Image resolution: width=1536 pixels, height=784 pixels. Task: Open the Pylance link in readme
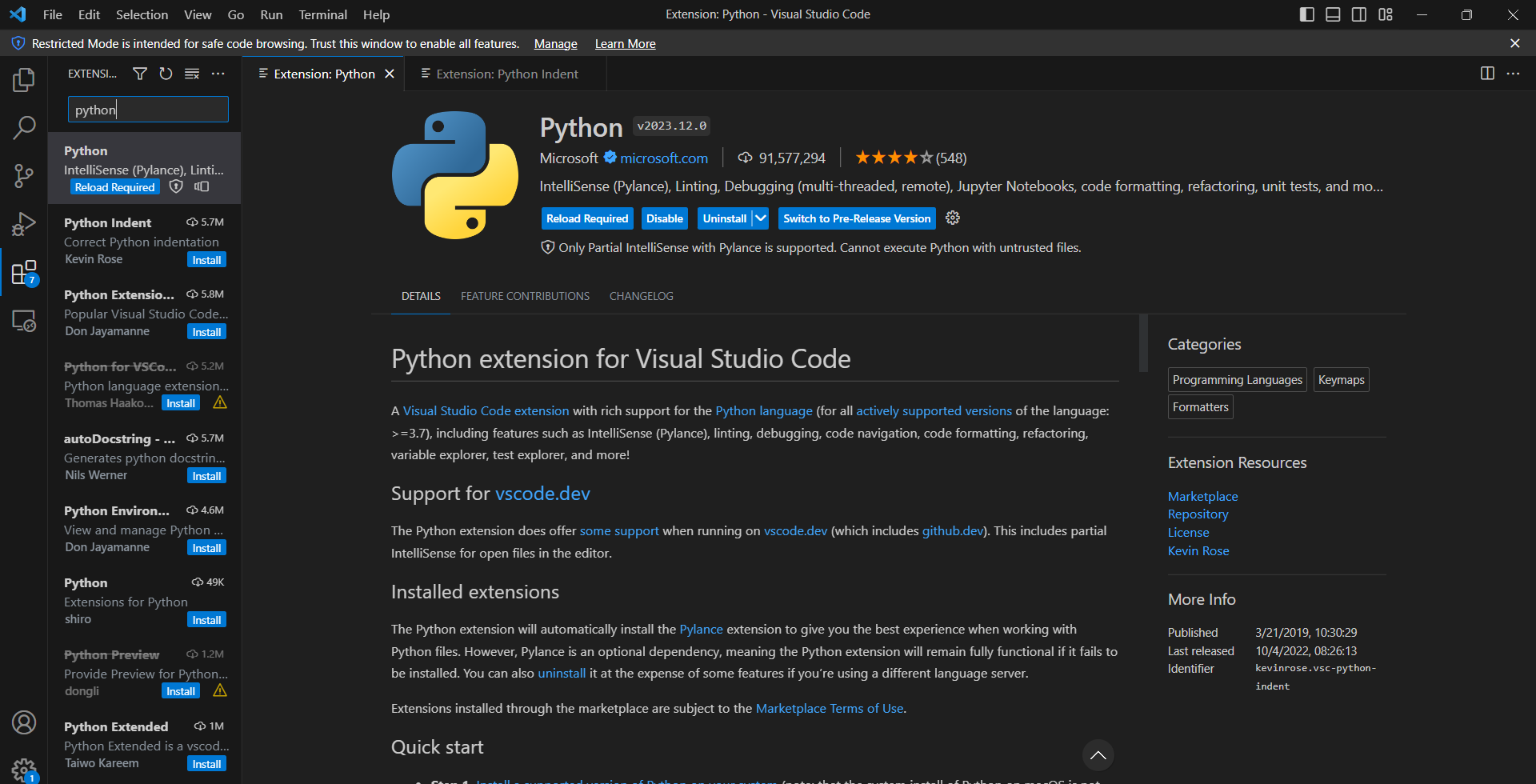701,630
